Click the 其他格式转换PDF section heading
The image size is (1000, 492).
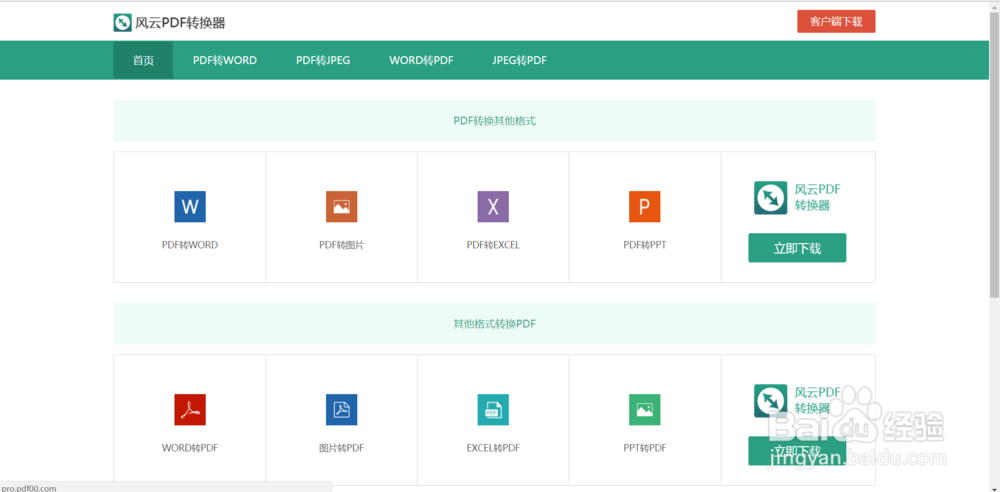494,324
